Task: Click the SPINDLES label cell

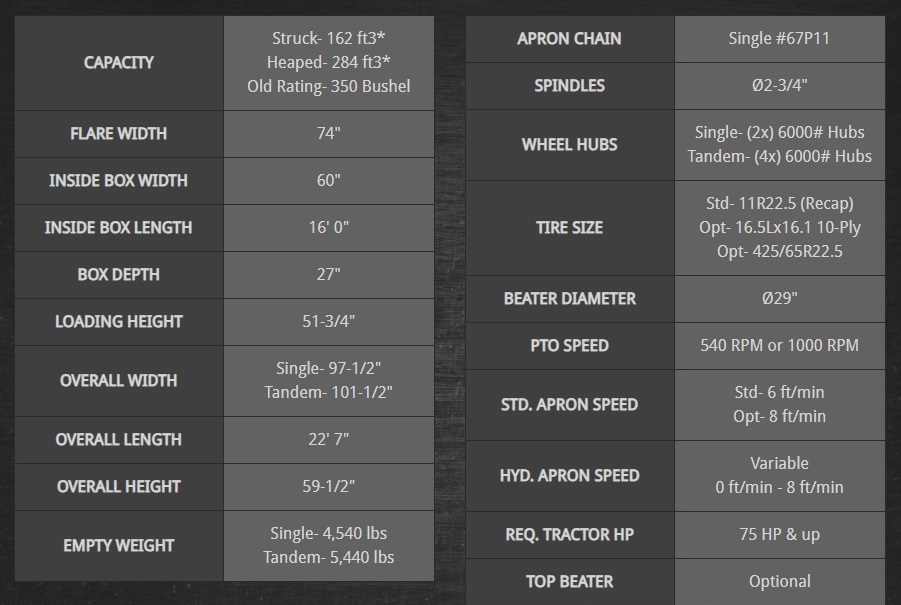Action: tap(569, 86)
